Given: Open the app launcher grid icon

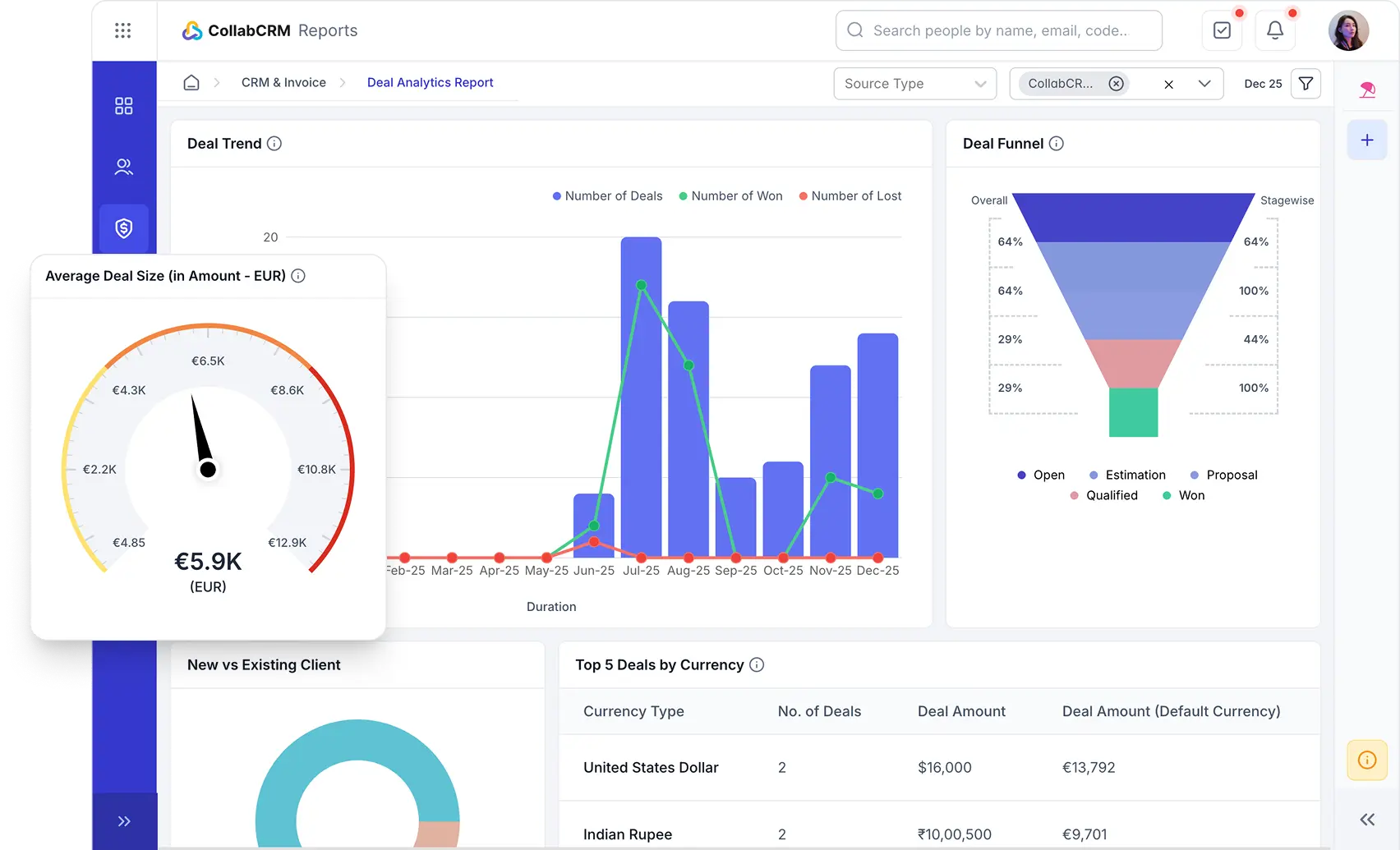Looking at the screenshot, I should coord(122,30).
